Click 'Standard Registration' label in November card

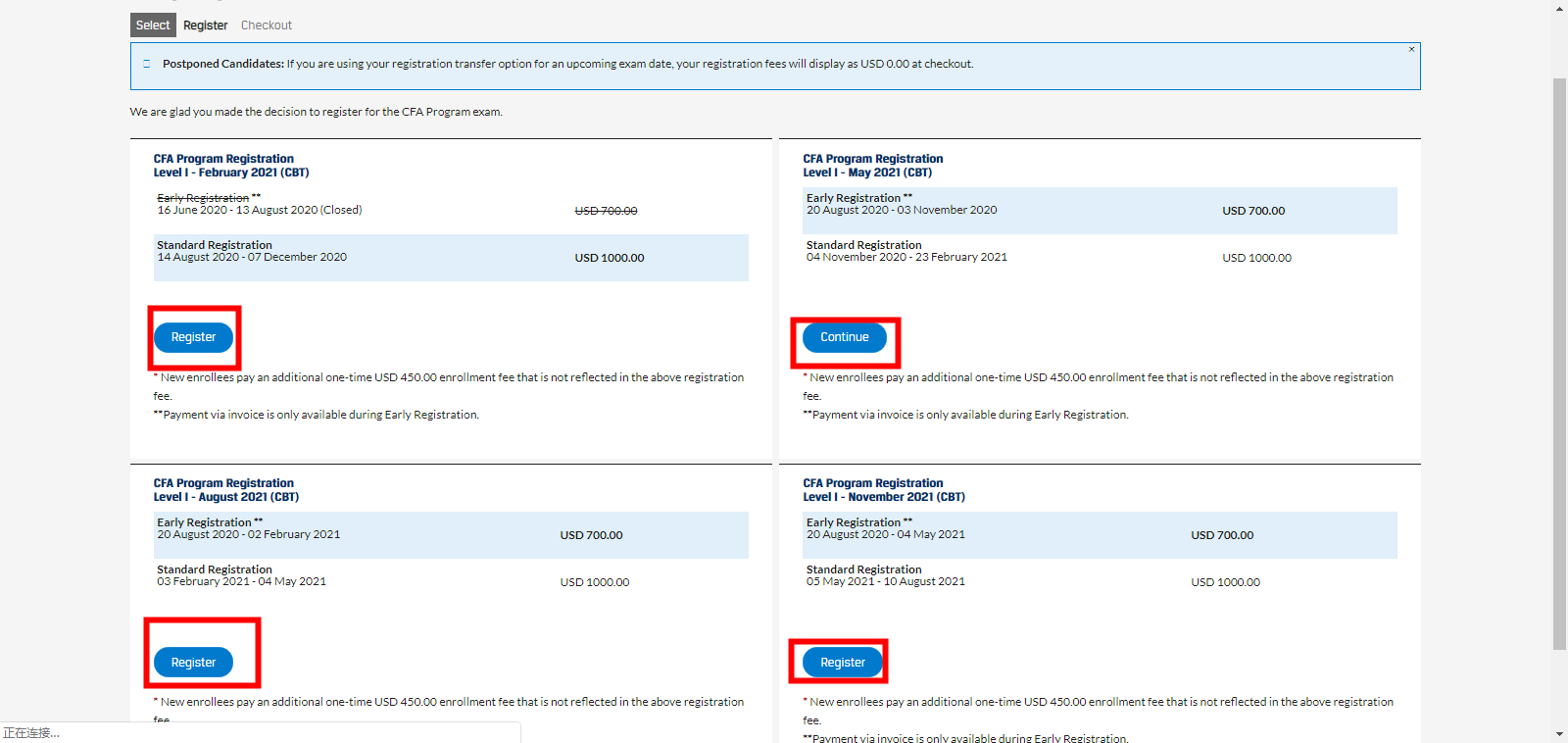(864, 570)
